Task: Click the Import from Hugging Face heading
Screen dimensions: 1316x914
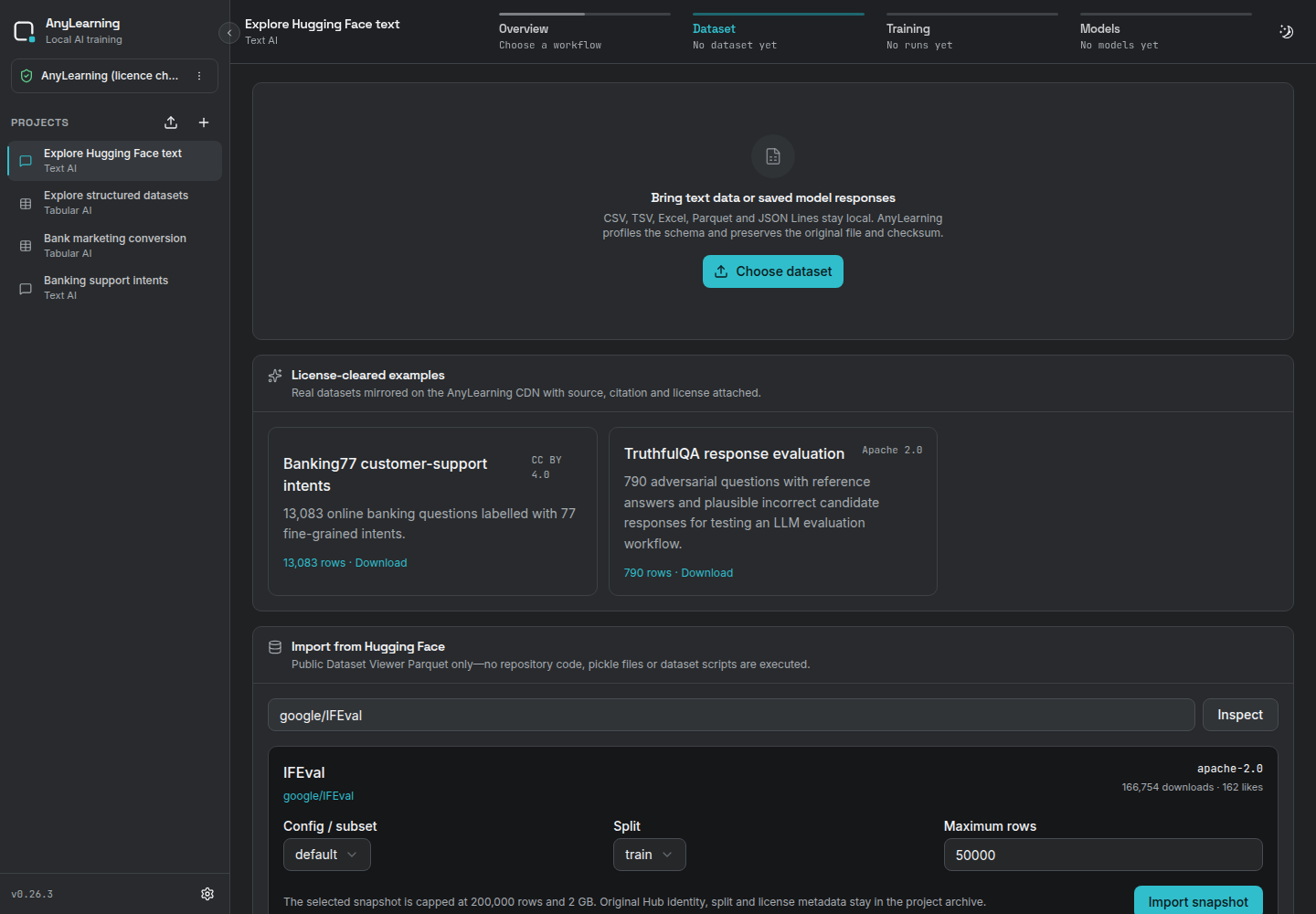Action: point(368,647)
